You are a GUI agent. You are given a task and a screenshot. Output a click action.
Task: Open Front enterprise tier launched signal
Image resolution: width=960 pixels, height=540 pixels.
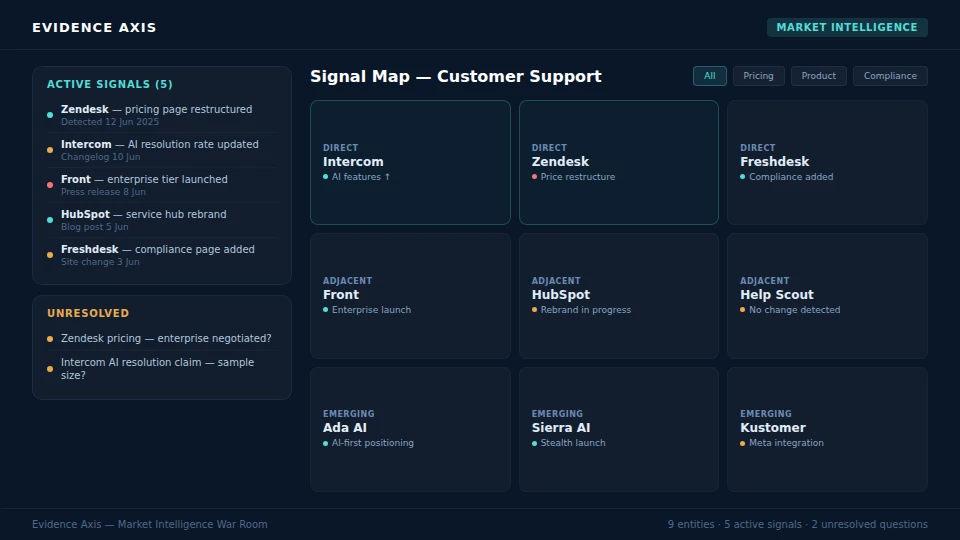pos(162,185)
